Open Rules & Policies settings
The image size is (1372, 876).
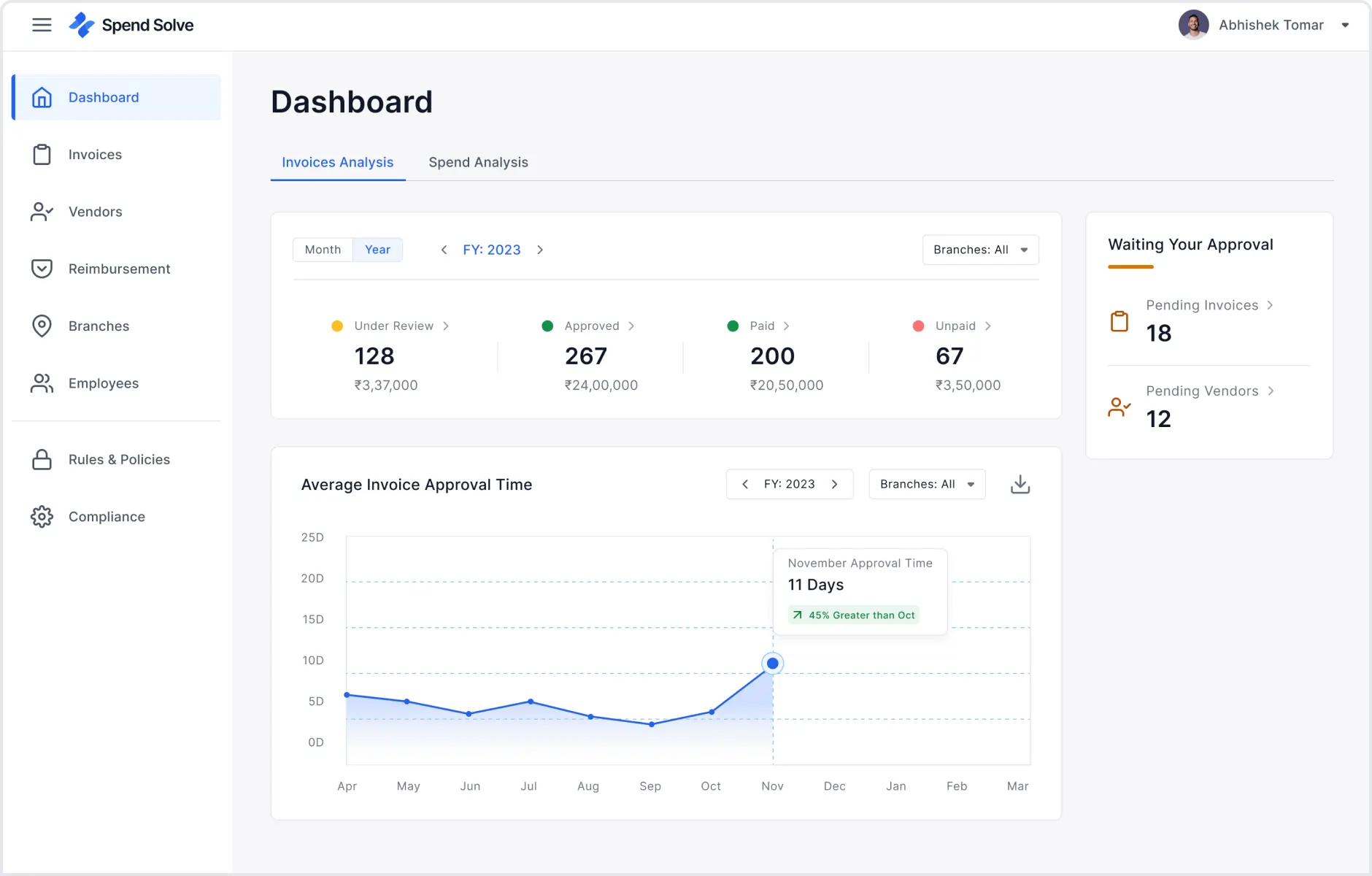pos(119,459)
